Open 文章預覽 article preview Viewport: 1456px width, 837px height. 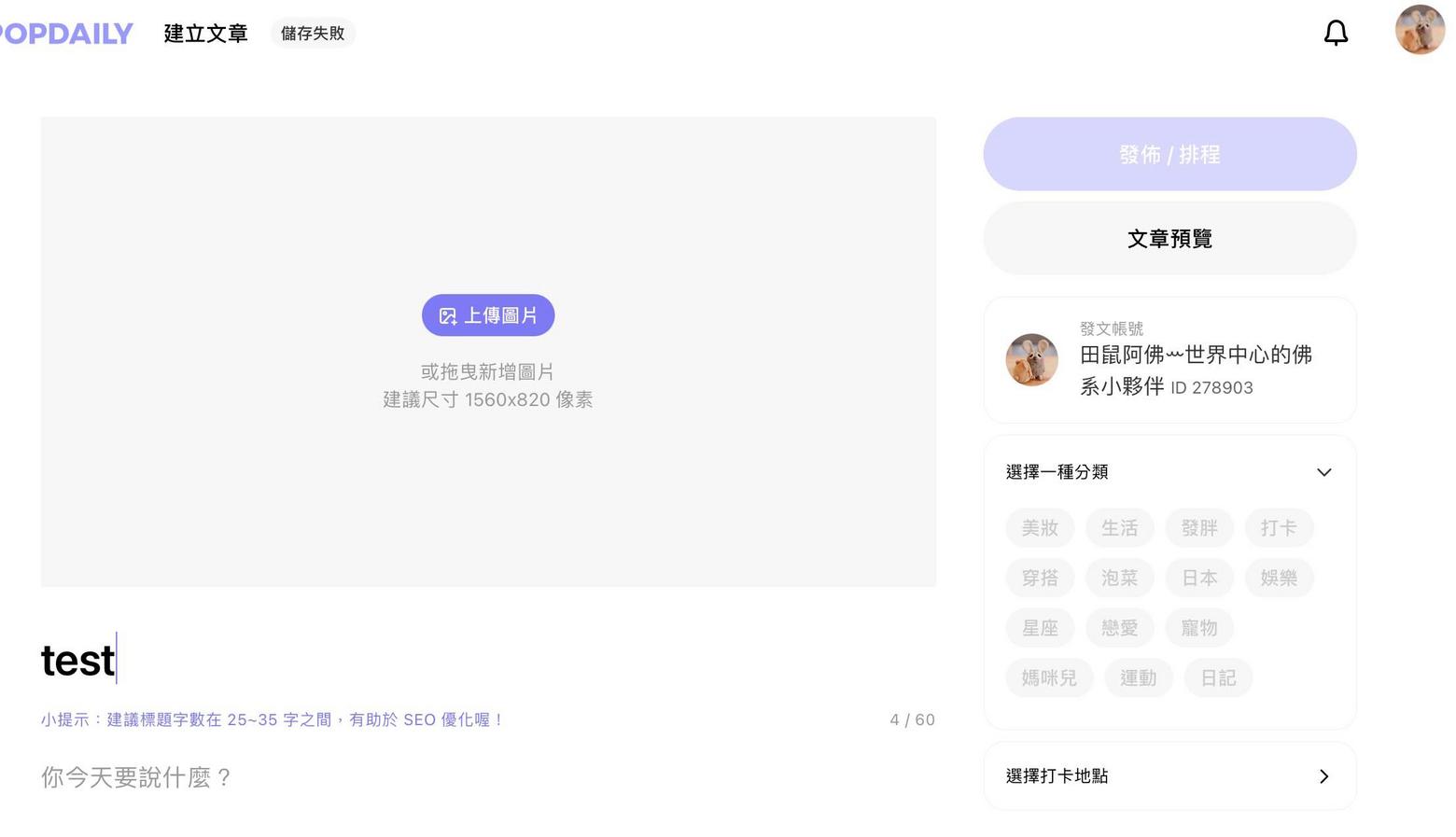[1169, 239]
